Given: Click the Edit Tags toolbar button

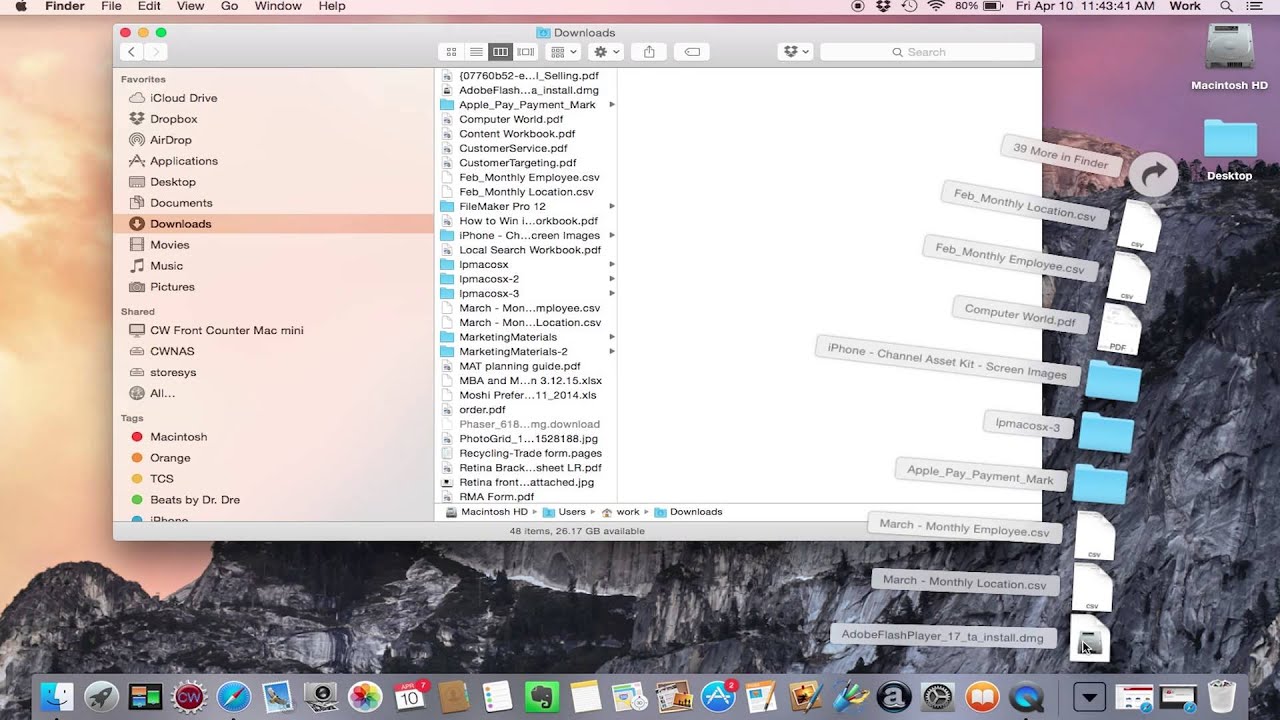Looking at the screenshot, I should [692, 52].
